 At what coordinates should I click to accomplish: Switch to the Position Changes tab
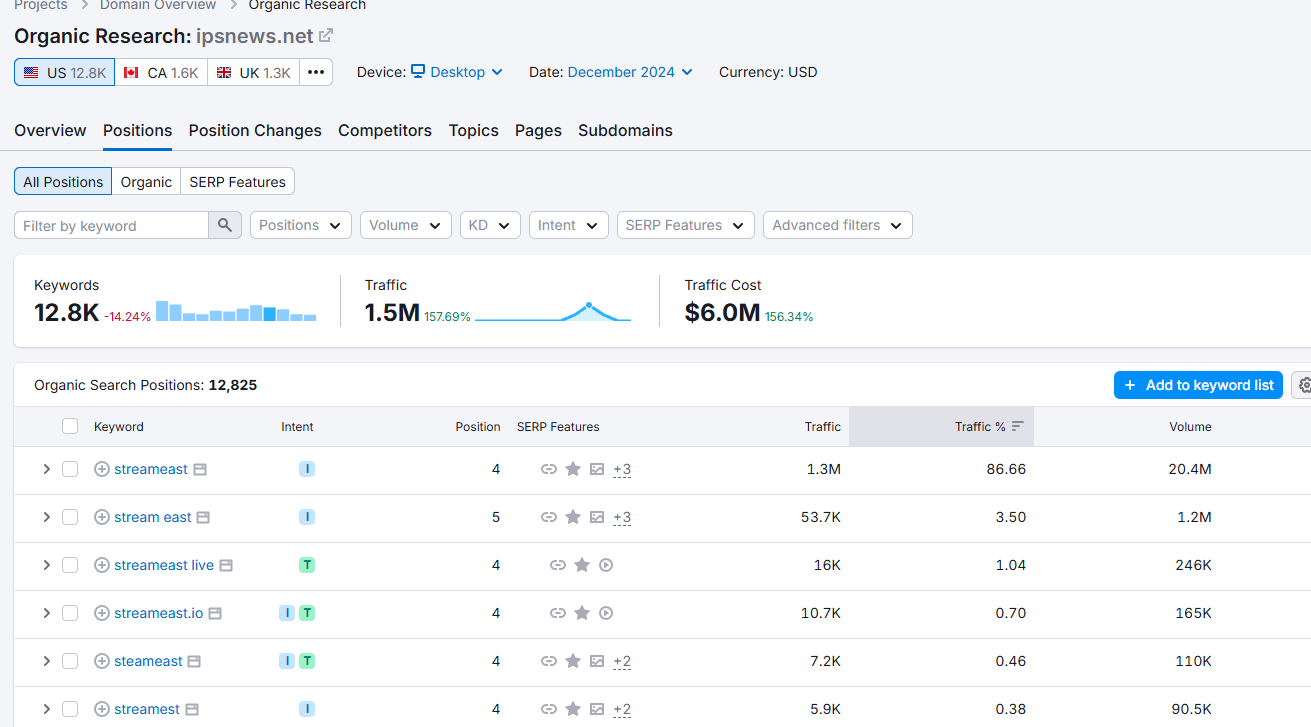255,130
